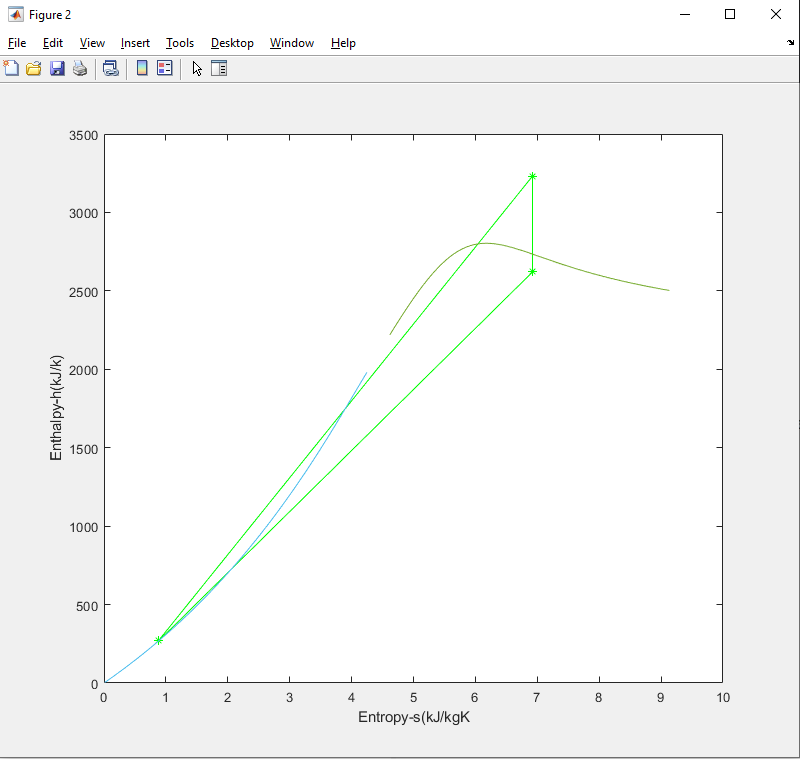
Task: Print the figure using the Print icon
Action: [79, 68]
